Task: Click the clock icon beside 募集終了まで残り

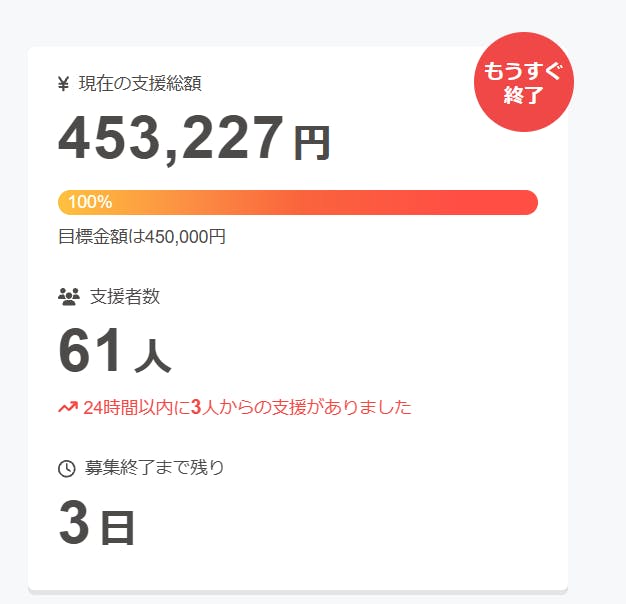Action: pyautogui.click(x=67, y=468)
